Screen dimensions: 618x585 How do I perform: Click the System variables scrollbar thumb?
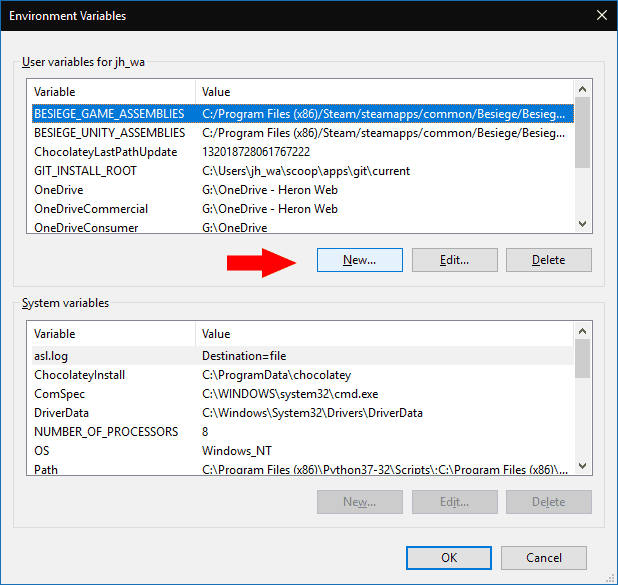[583, 359]
